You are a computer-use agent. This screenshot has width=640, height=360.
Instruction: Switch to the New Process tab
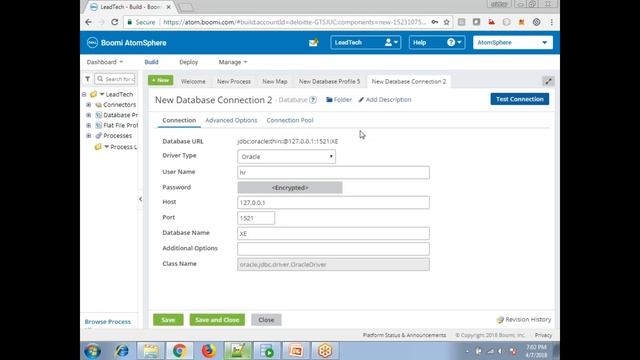point(234,82)
